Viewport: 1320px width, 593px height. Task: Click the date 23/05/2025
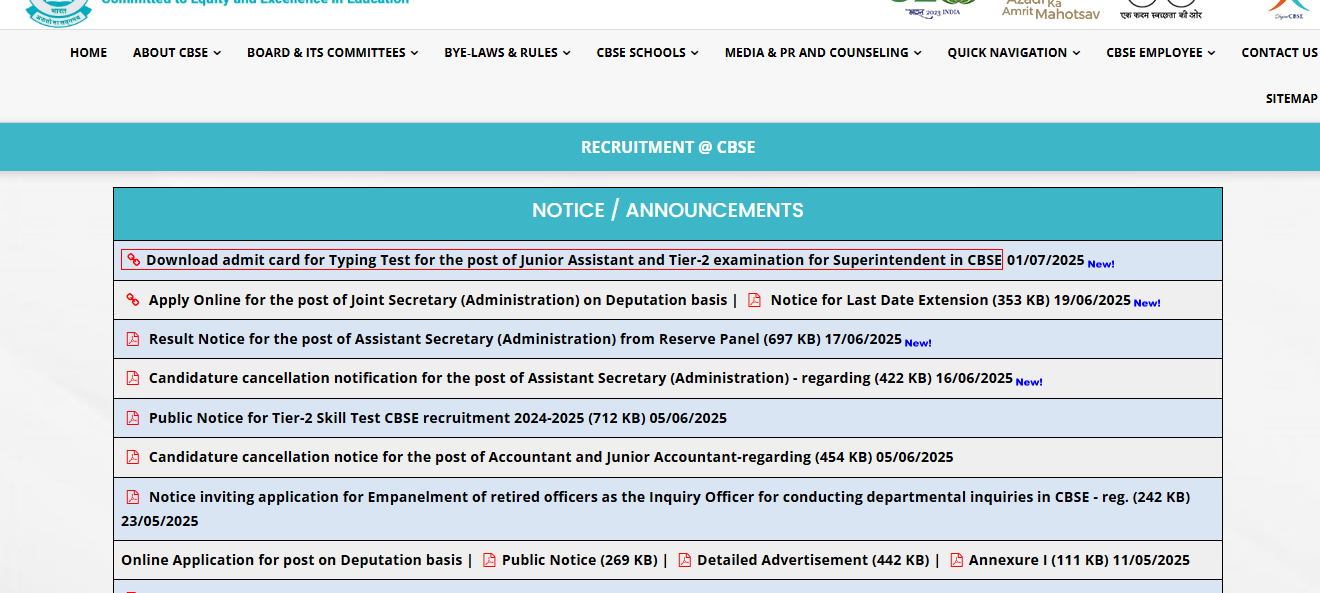coord(160,521)
